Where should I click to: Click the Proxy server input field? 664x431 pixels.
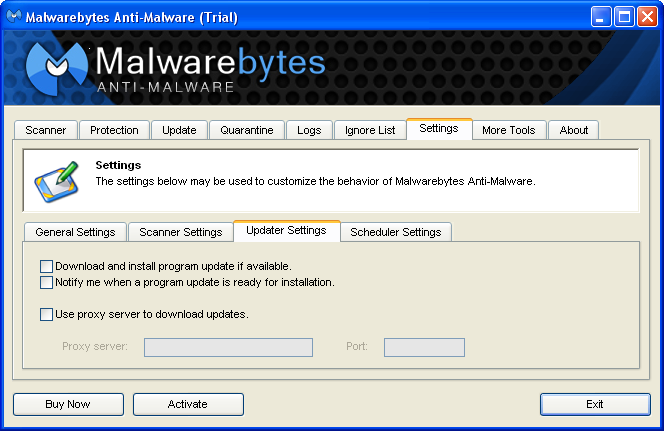point(228,347)
